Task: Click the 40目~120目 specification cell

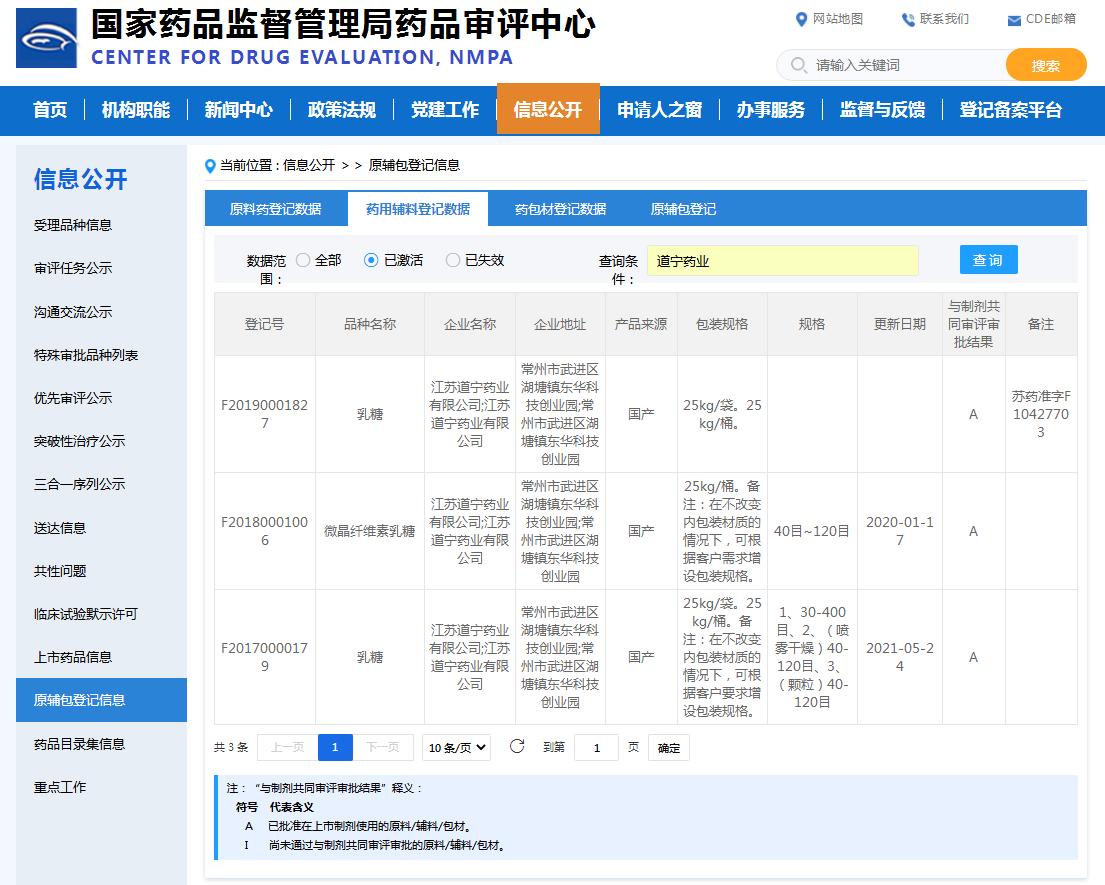Action: click(x=812, y=531)
